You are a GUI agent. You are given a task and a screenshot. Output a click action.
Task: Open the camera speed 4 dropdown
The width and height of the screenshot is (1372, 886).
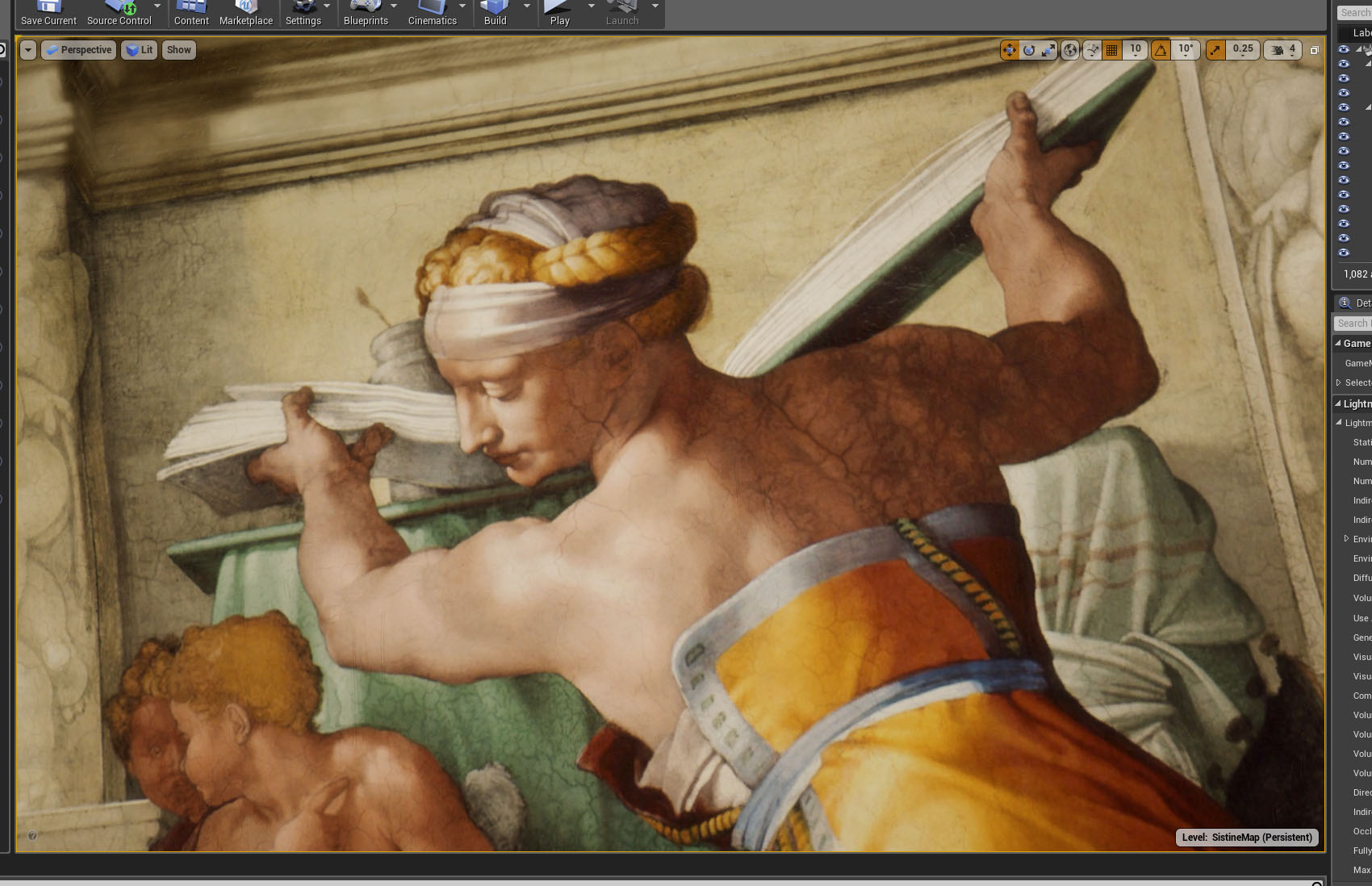click(1282, 50)
